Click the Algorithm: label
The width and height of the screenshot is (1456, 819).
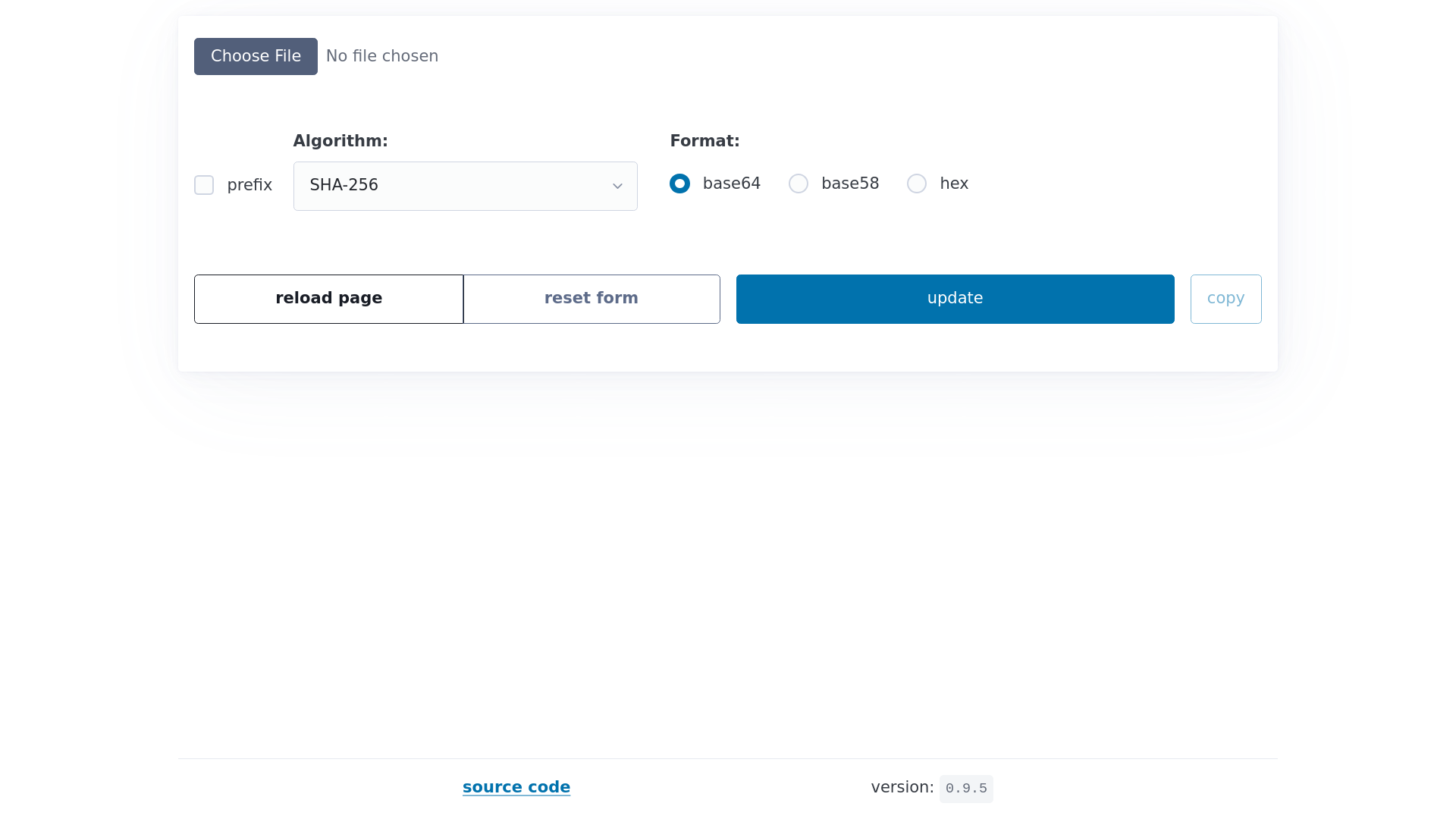pos(340,141)
